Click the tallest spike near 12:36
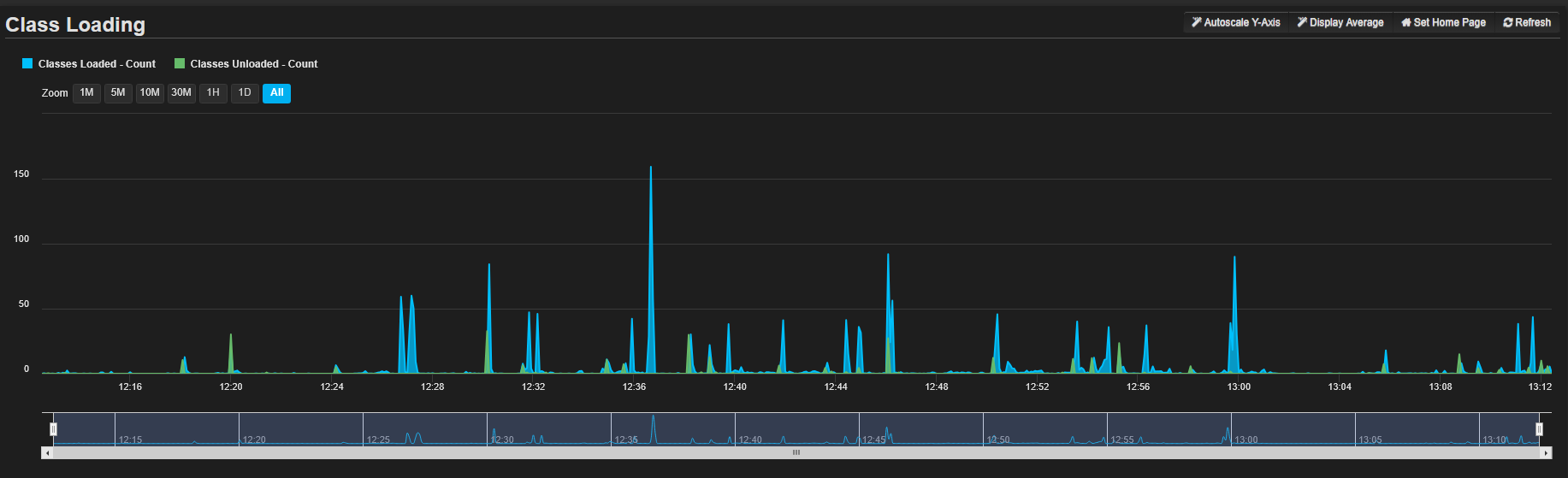This screenshot has height=478, width=1568. click(x=651, y=171)
